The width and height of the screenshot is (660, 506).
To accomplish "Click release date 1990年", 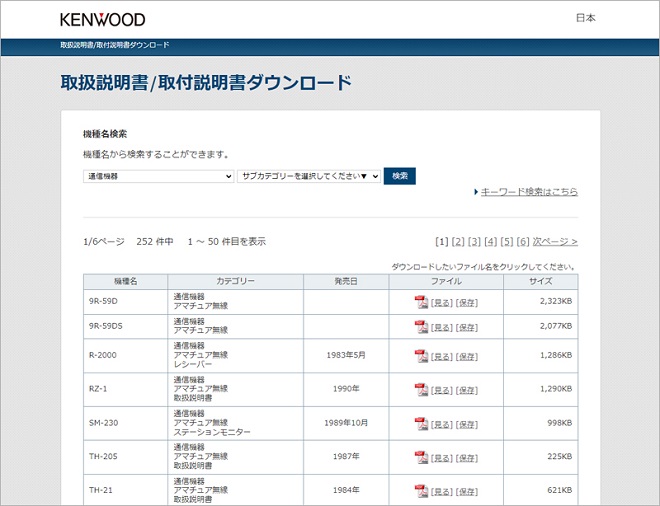I will tap(346, 389).
